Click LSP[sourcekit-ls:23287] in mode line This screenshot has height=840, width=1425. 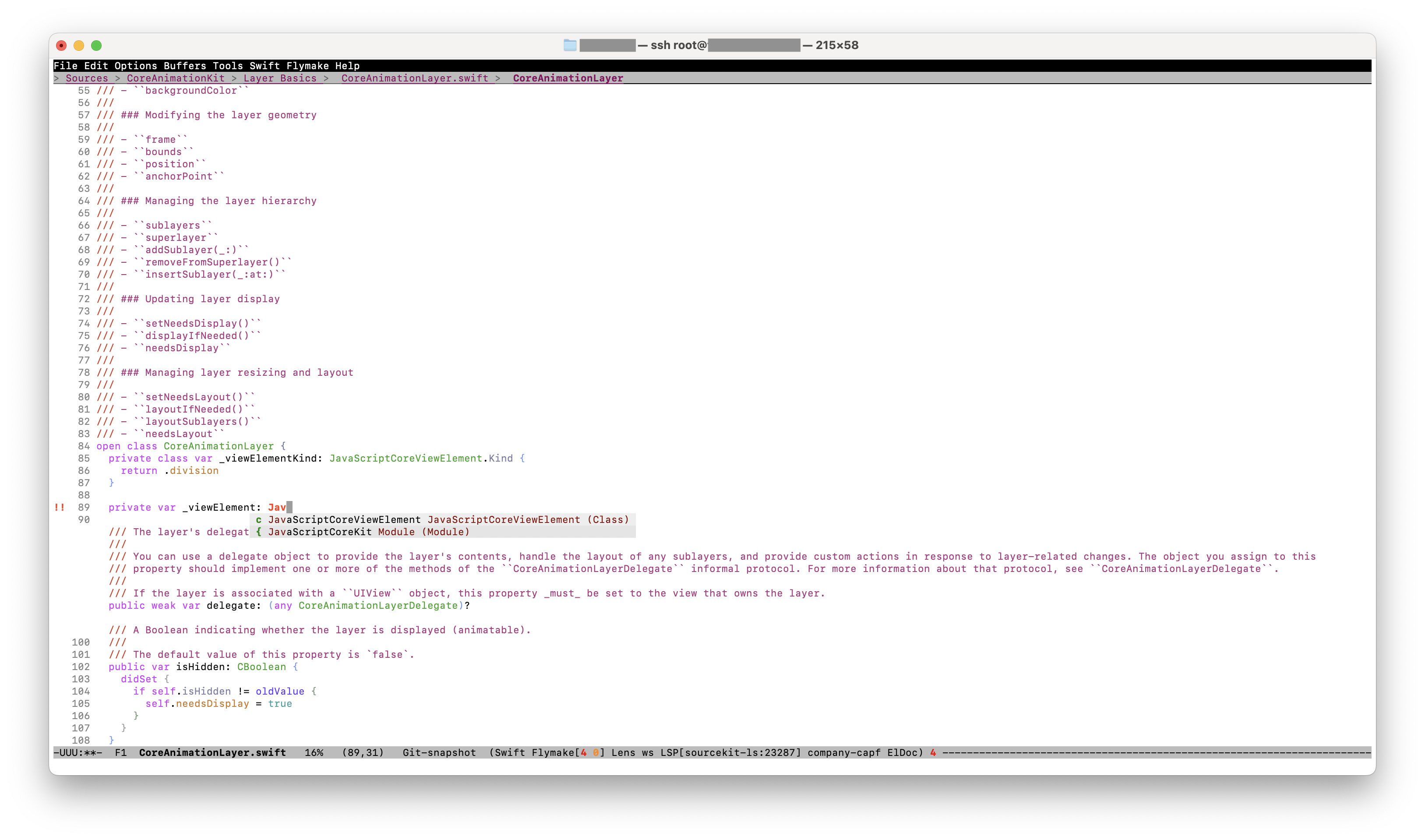coord(730,752)
